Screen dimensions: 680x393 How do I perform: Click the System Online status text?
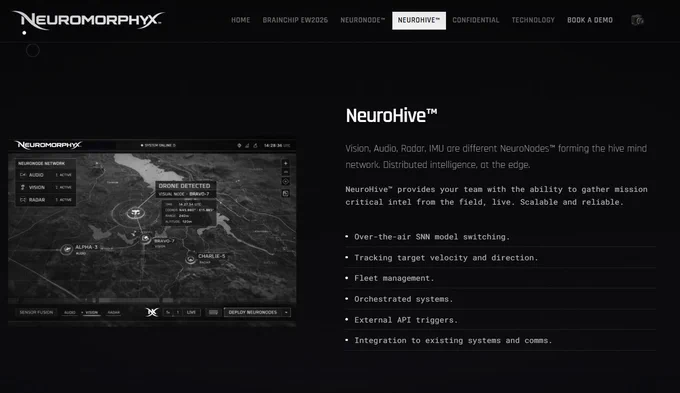159,145
